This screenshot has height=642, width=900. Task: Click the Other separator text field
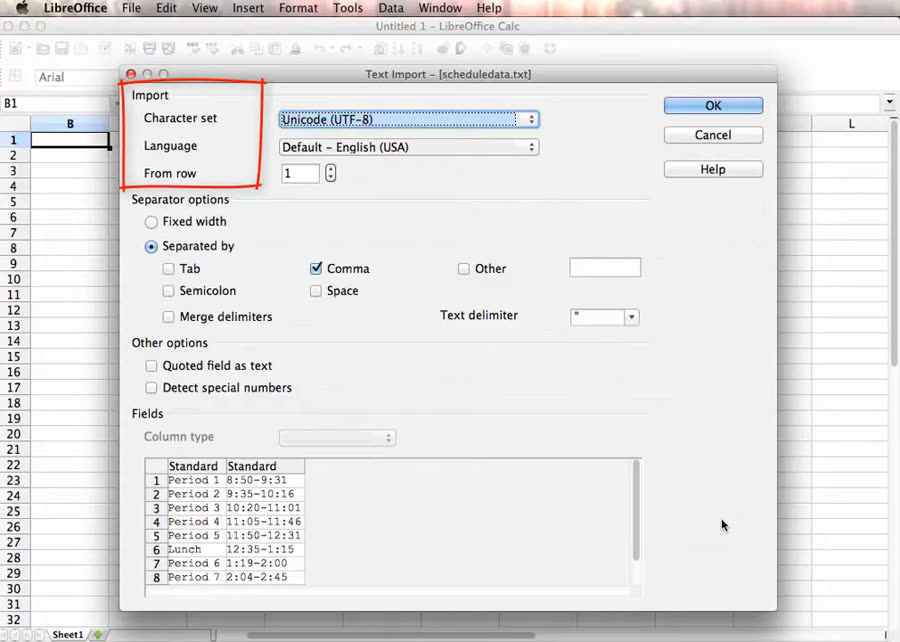click(605, 268)
